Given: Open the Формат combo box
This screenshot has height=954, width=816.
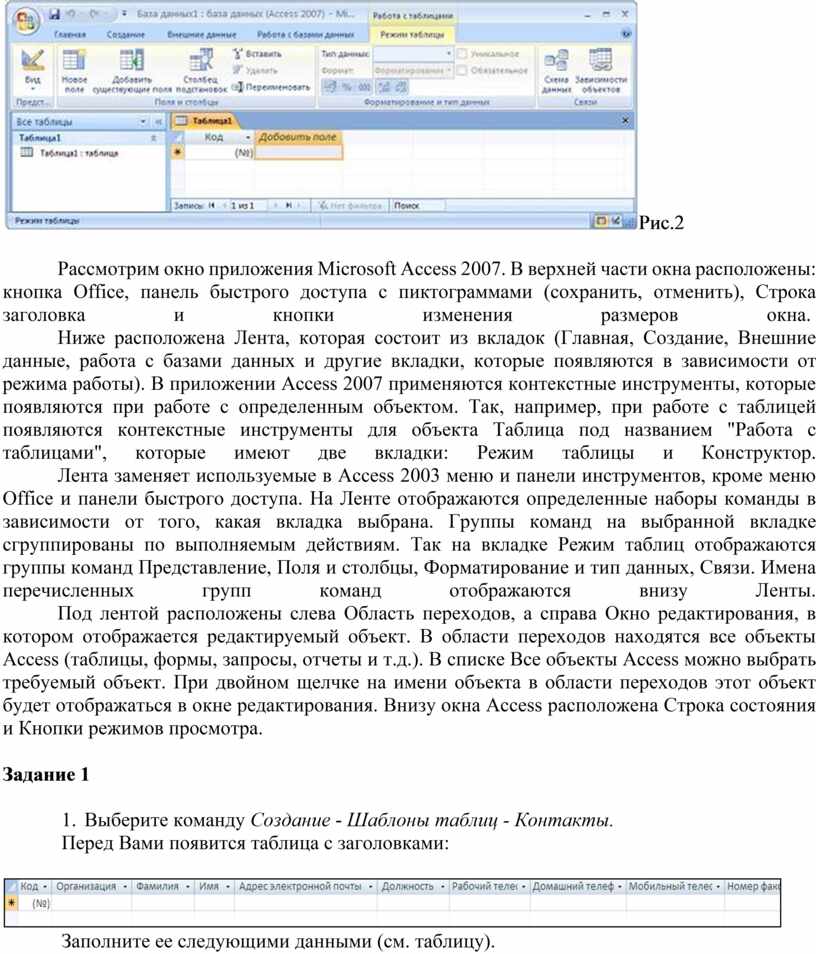Looking at the screenshot, I should [413, 71].
